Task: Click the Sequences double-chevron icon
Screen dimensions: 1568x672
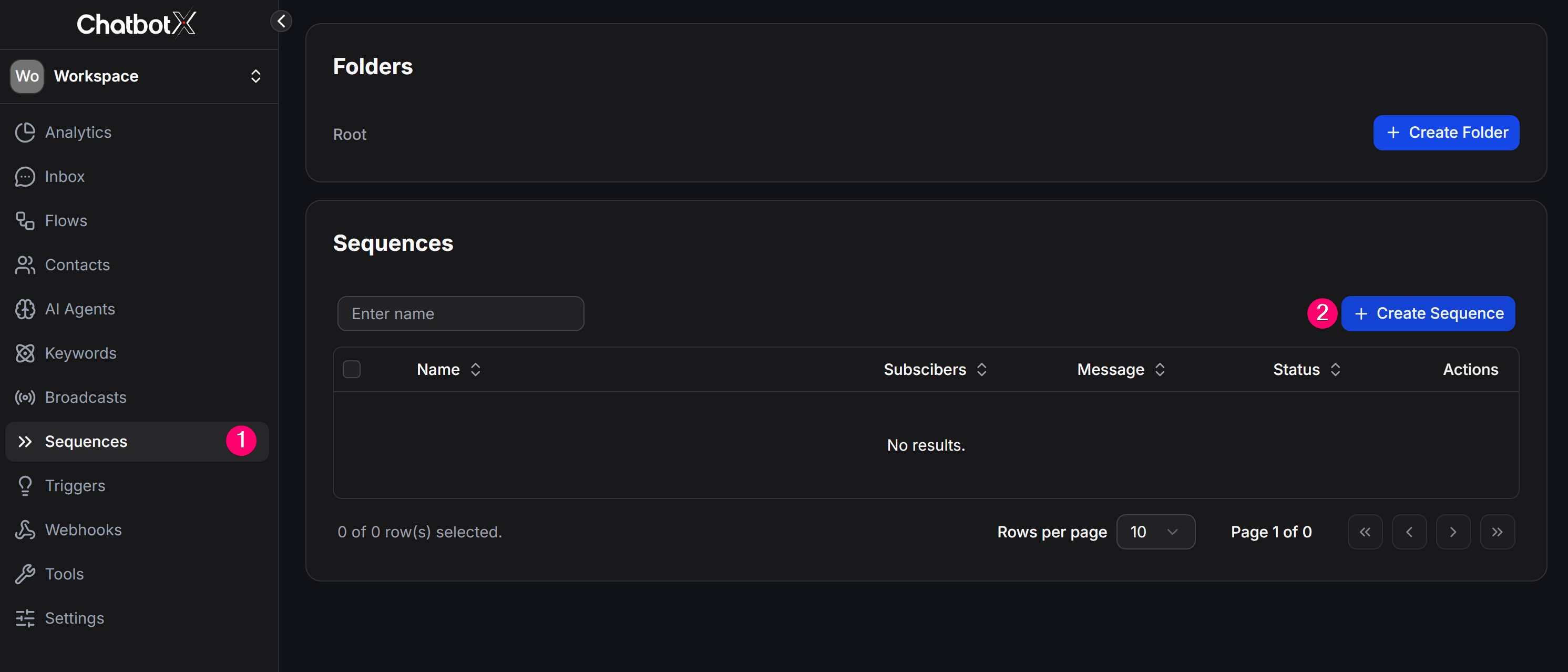Action: [25, 441]
